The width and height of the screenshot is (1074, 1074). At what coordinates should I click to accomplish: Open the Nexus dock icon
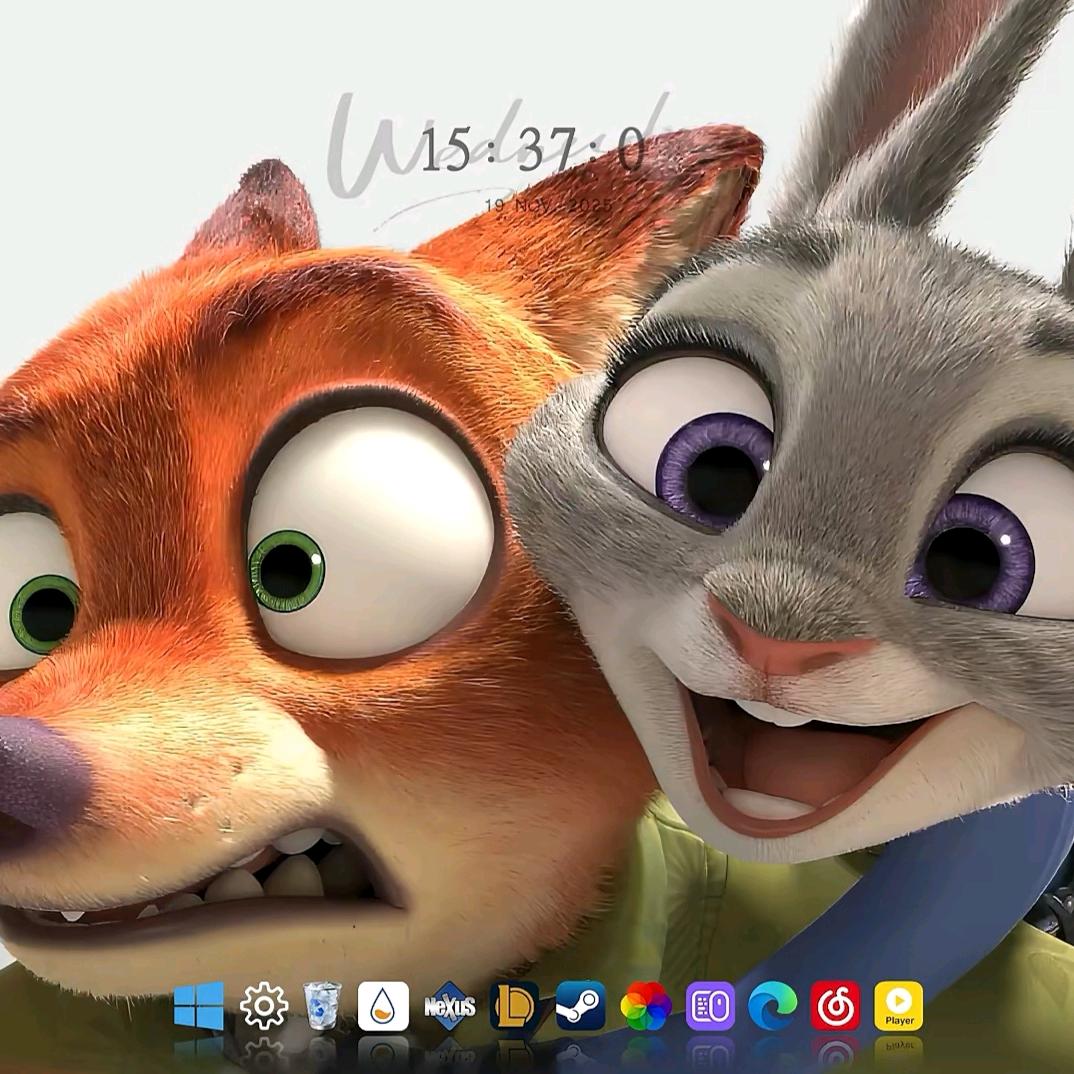[450, 1006]
